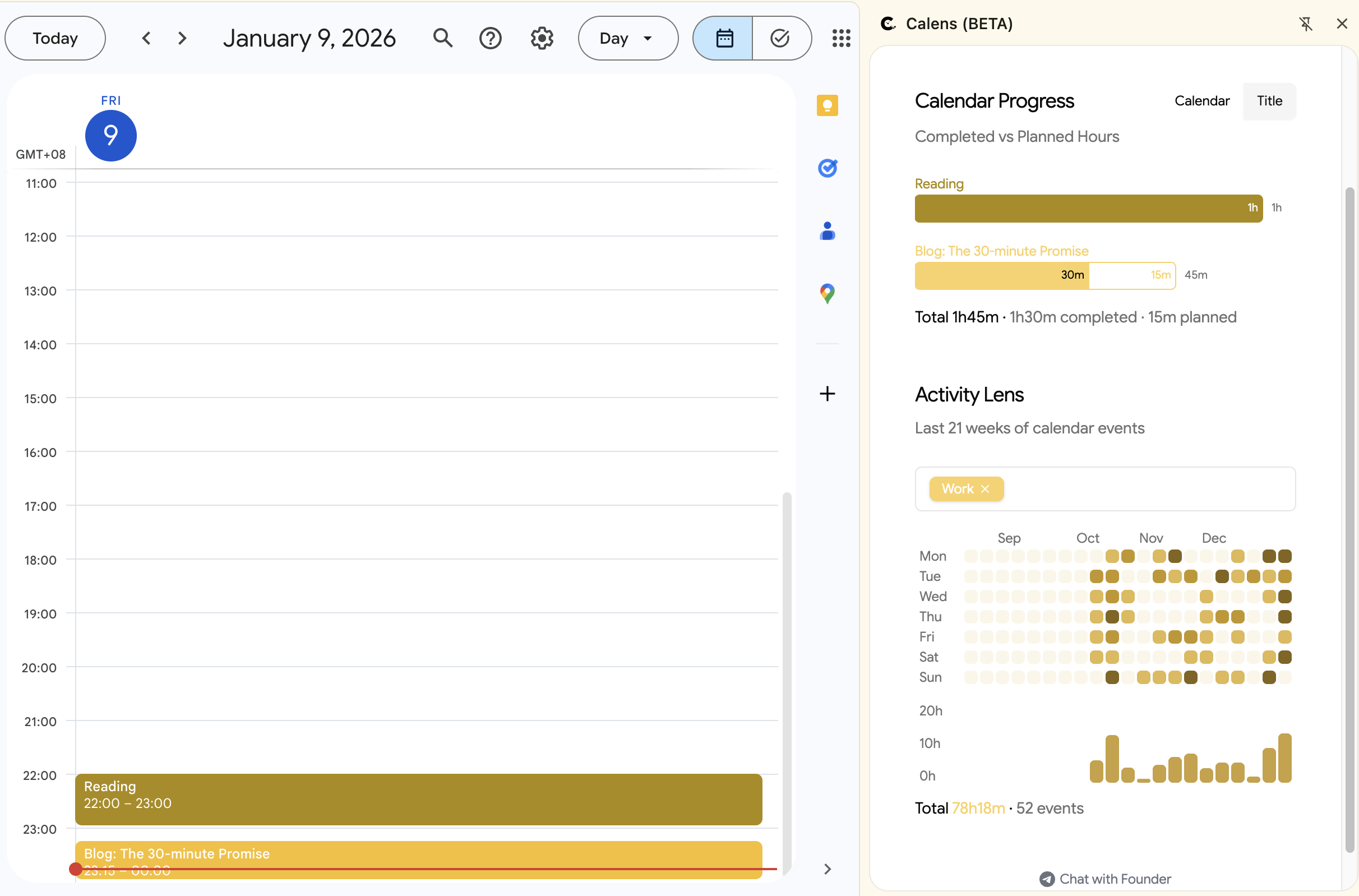Select the Title grouping tab
The height and width of the screenshot is (896, 1359).
coord(1269,101)
